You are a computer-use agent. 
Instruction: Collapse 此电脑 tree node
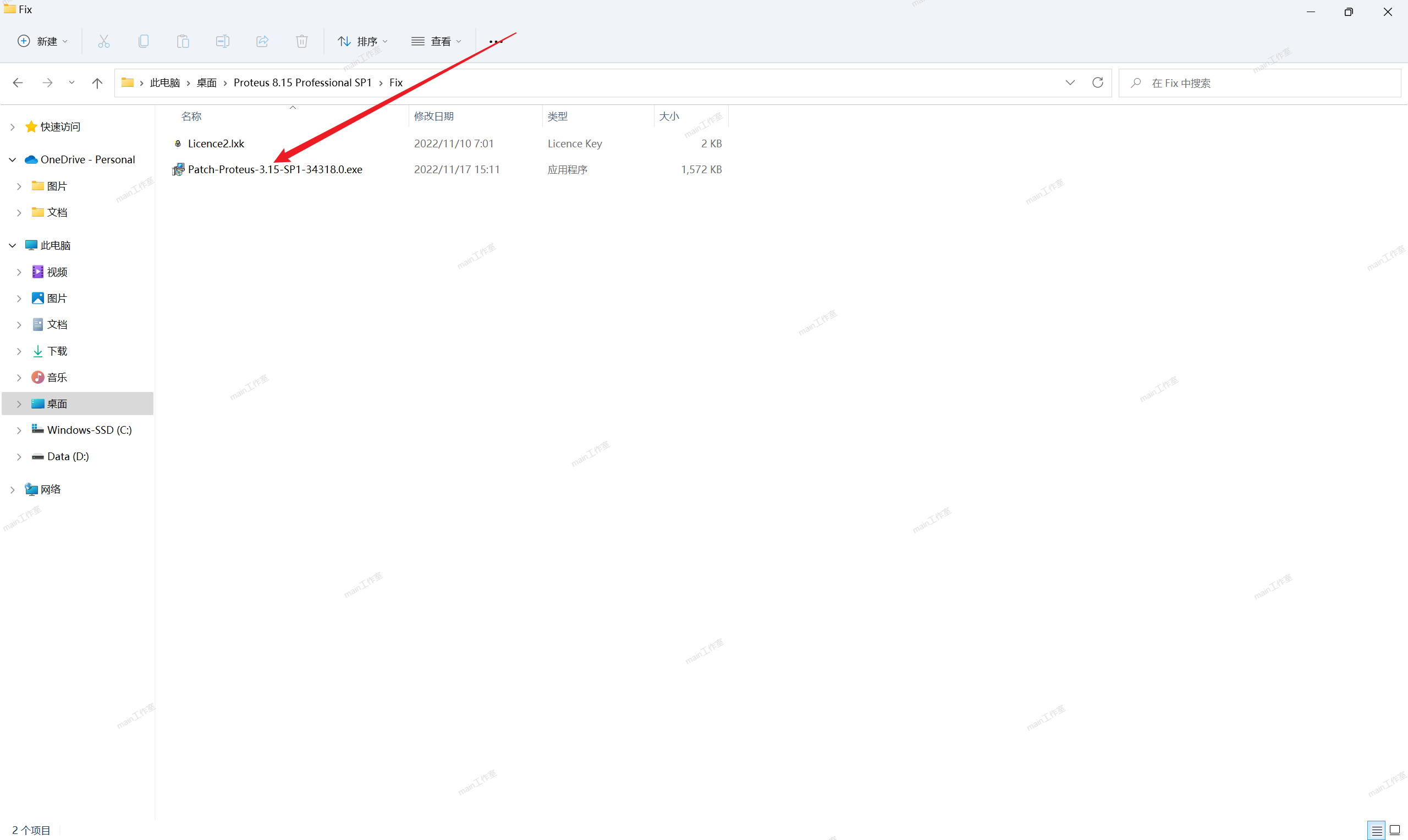[13, 246]
